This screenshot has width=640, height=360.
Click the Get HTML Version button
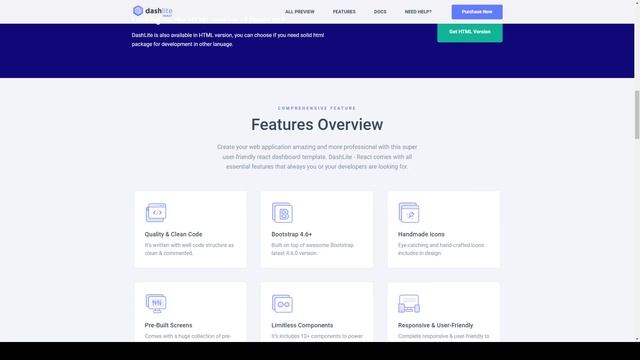coord(470,33)
